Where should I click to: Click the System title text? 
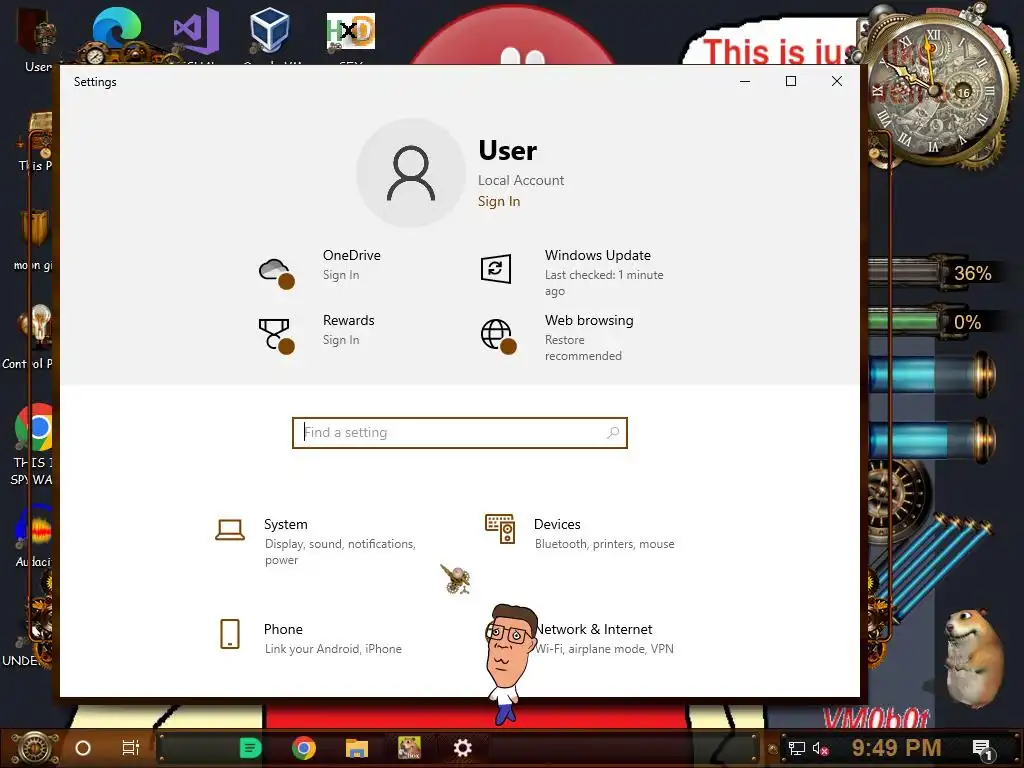[x=285, y=524]
